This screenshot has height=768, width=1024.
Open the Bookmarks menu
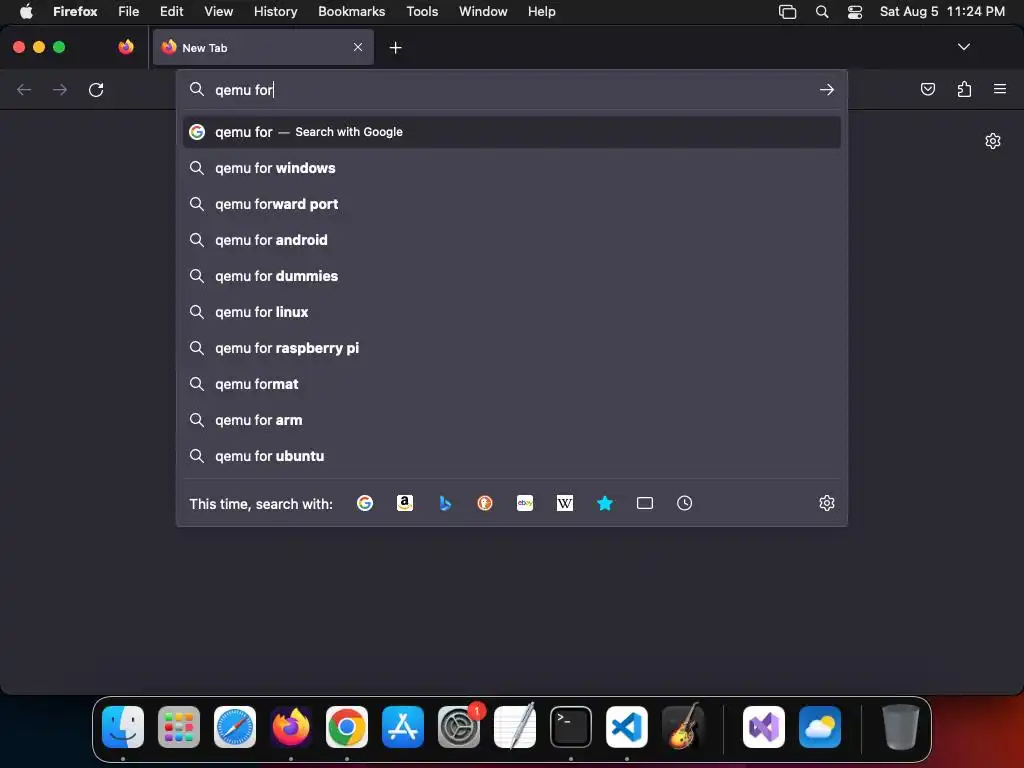coord(351,12)
